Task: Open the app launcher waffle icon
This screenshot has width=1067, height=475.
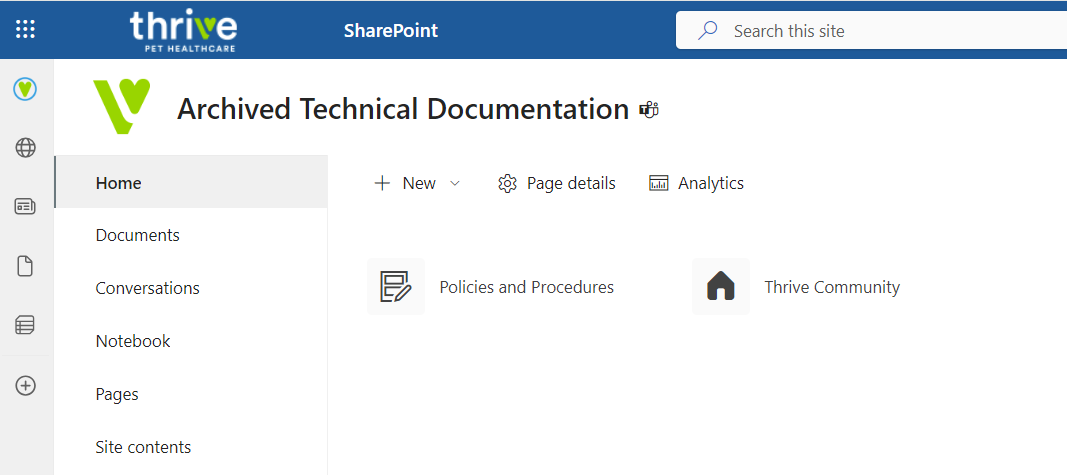Action: pos(26,30)
